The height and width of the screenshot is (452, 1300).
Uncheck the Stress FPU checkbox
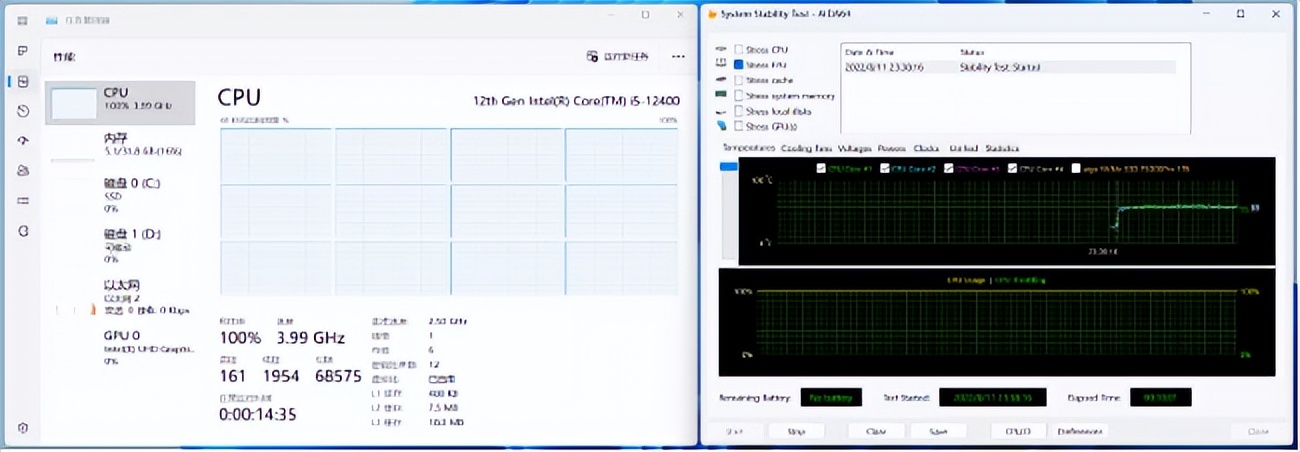click(x=739, y=64)
